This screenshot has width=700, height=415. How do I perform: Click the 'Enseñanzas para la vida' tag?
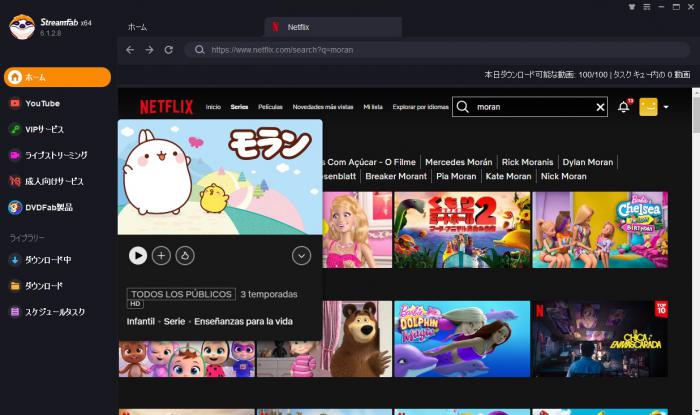click(243, 321)
